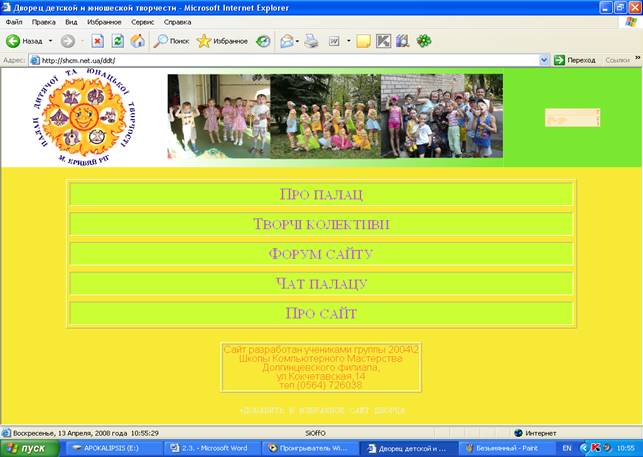Click the Stop loading icon

[x=97, y=41]
